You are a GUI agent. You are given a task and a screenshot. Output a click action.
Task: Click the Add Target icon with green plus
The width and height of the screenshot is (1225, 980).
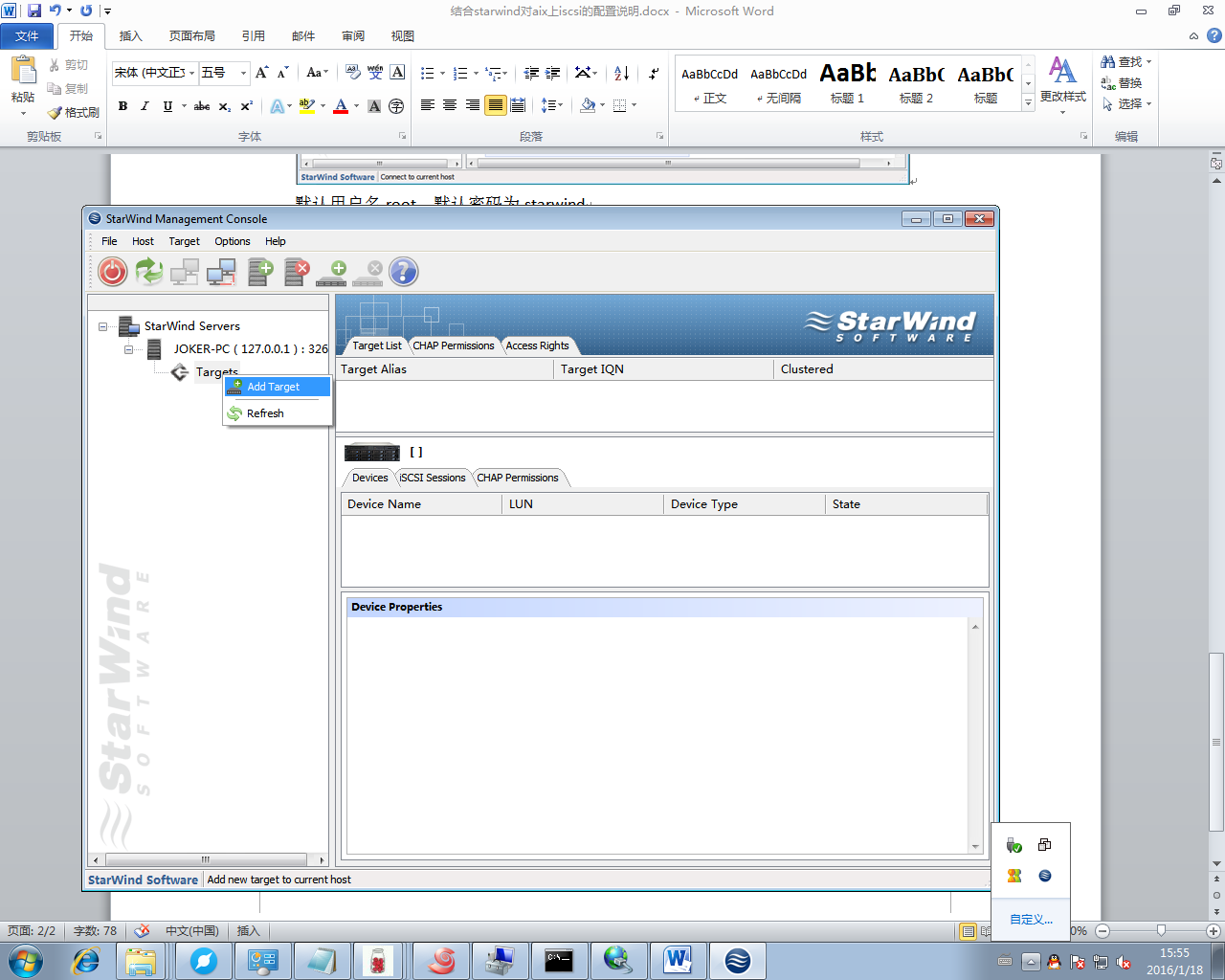(x=332, y=274)
